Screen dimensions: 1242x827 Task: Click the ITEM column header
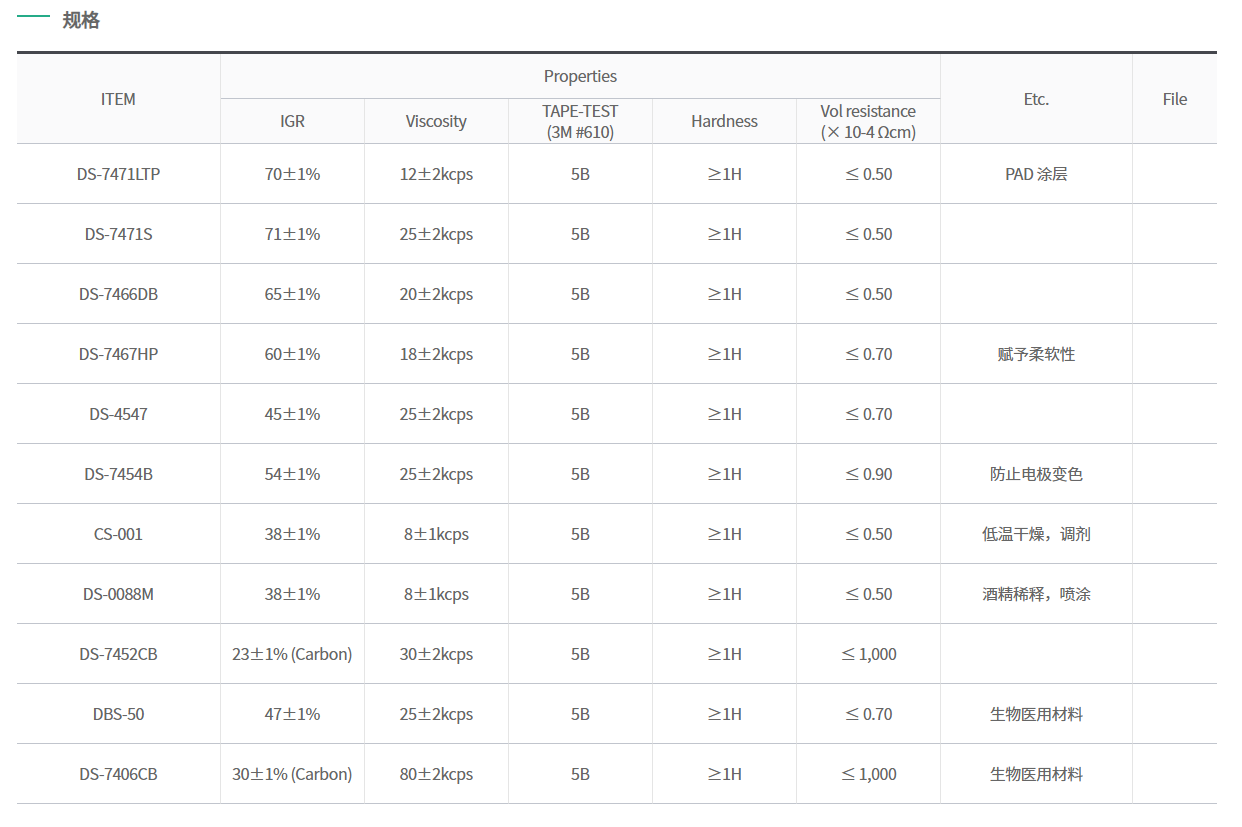(118, 99)
